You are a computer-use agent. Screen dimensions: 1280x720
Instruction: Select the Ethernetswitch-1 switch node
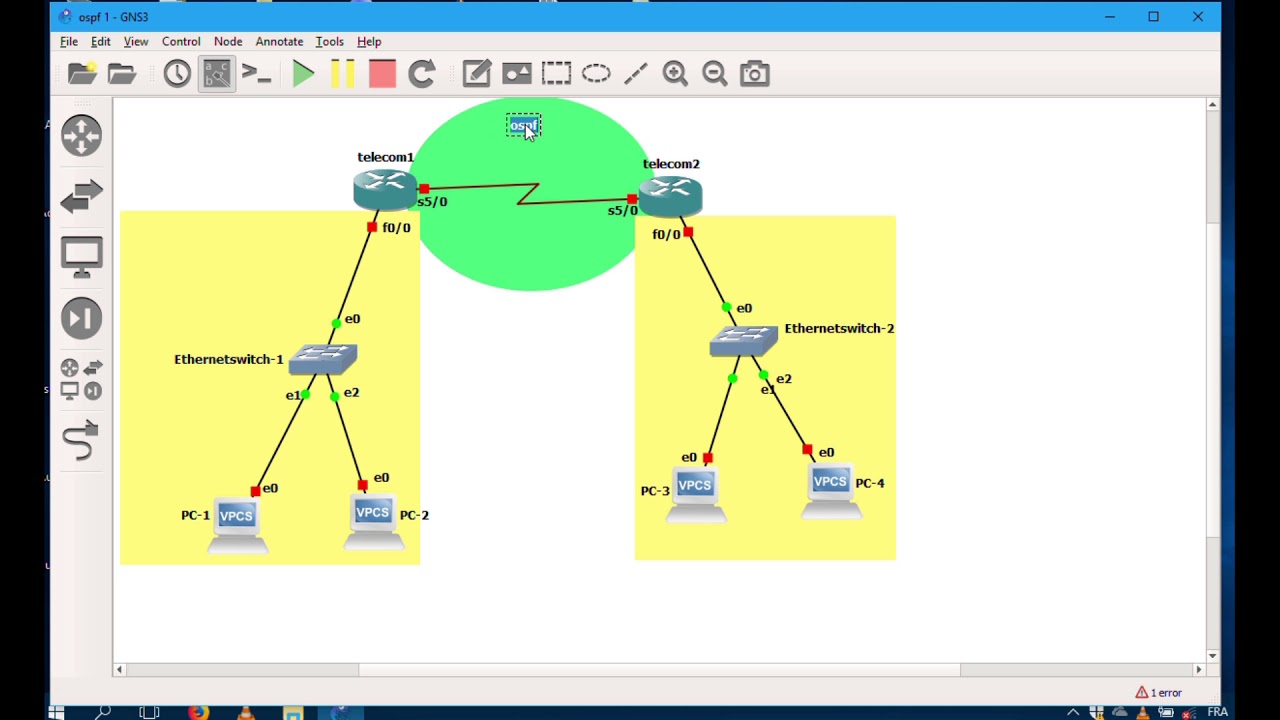pos(323,359)
